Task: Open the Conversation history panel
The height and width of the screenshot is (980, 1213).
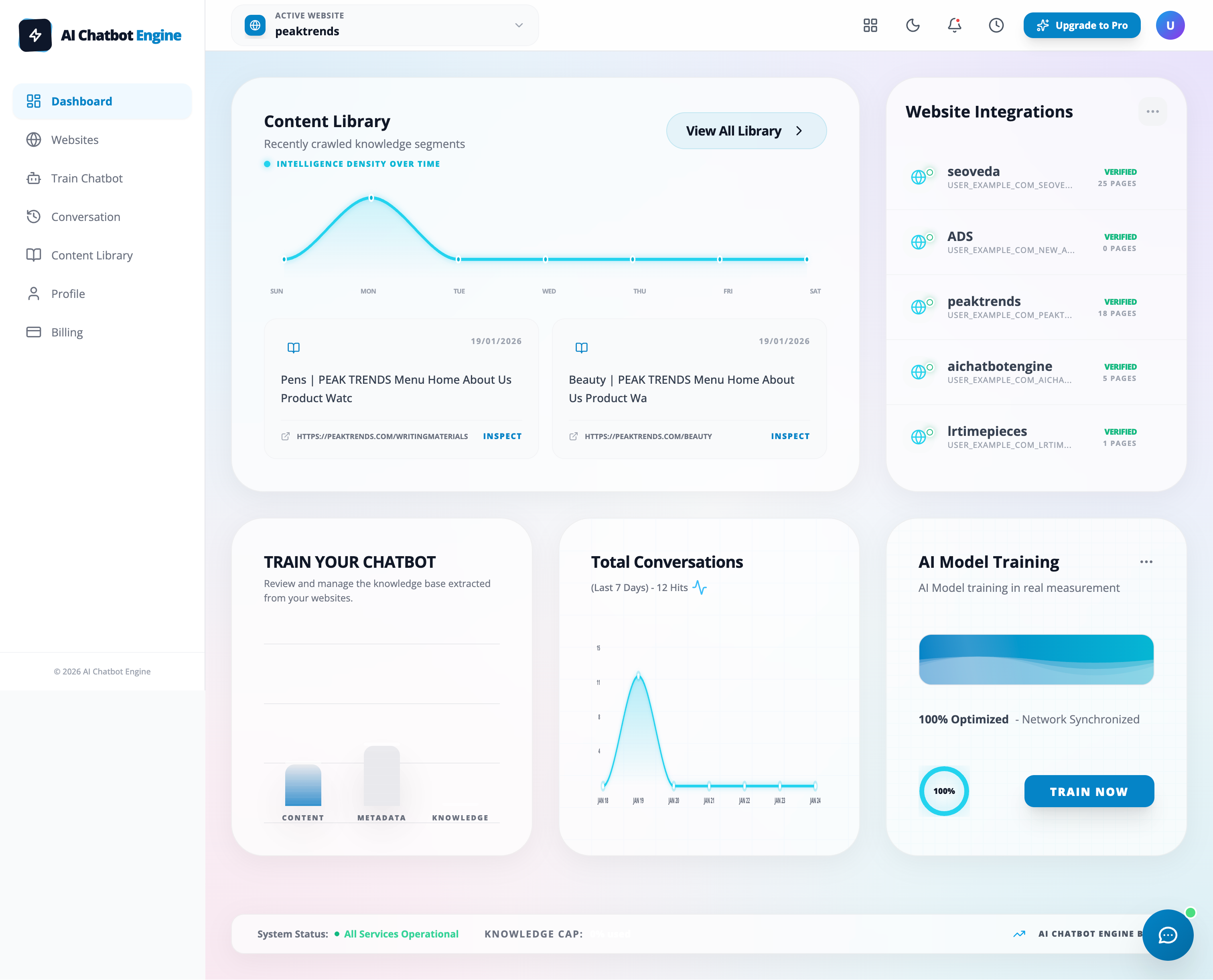Action: 85,216
